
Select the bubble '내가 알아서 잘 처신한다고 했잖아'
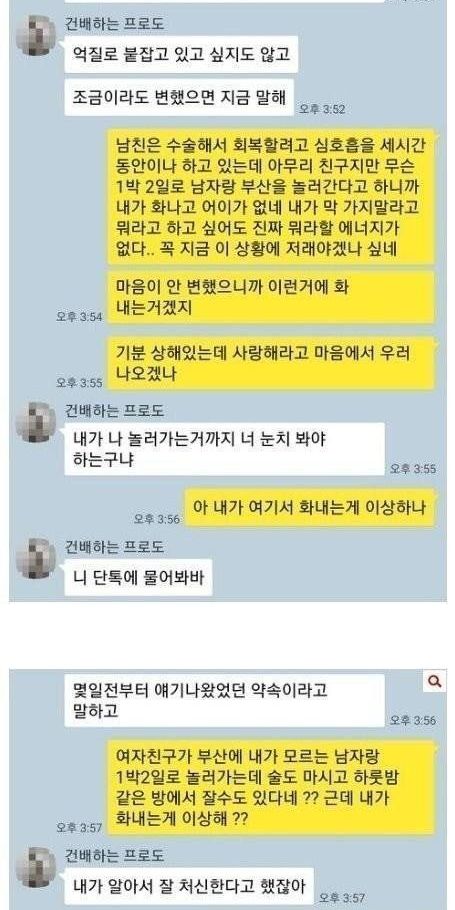pyautogui.click(x=189, y=886)
